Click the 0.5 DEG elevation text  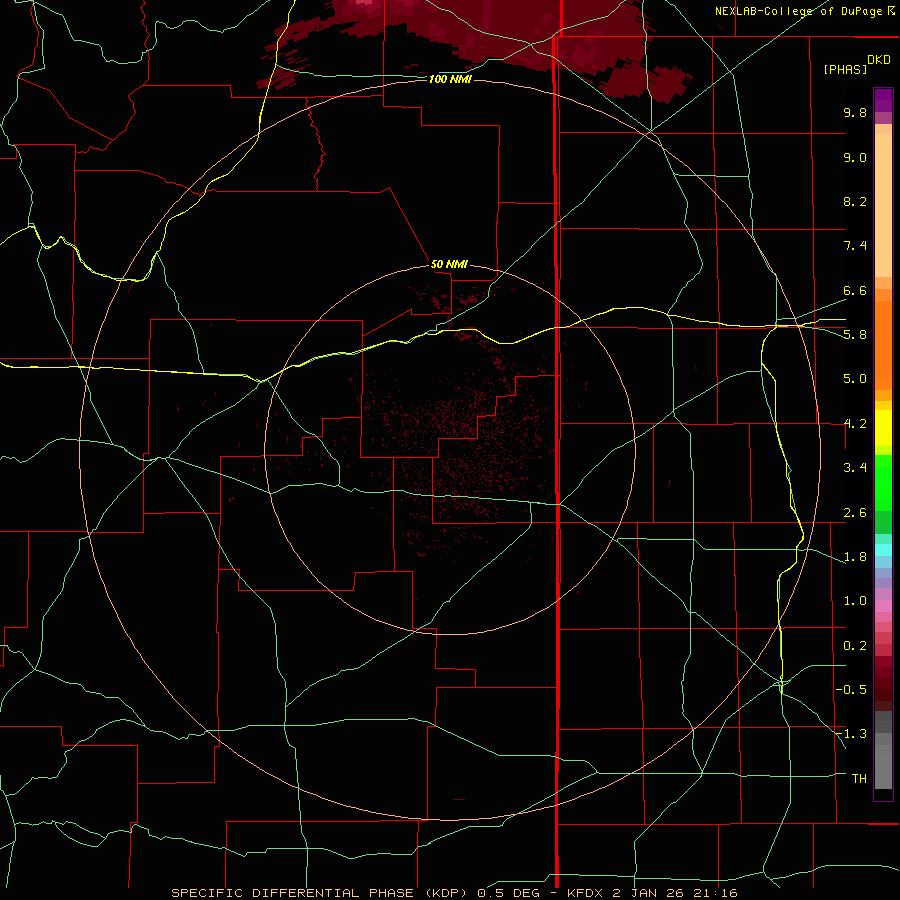tap(508, 893)
